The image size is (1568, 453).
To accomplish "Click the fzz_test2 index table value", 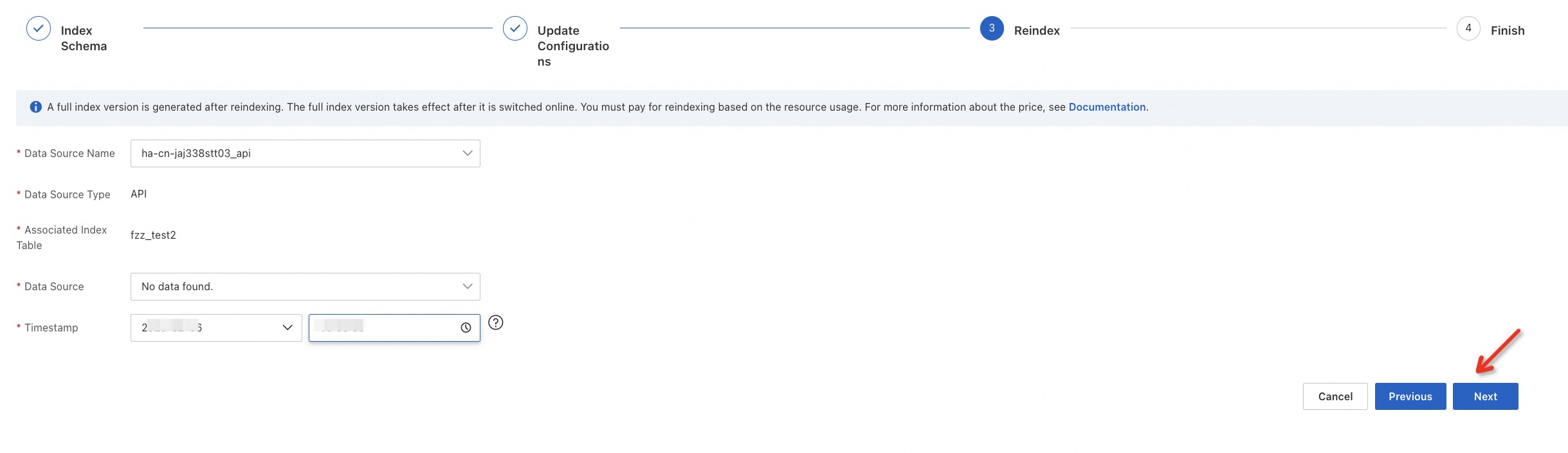I will pyautogui.click(x=153, y=235).
